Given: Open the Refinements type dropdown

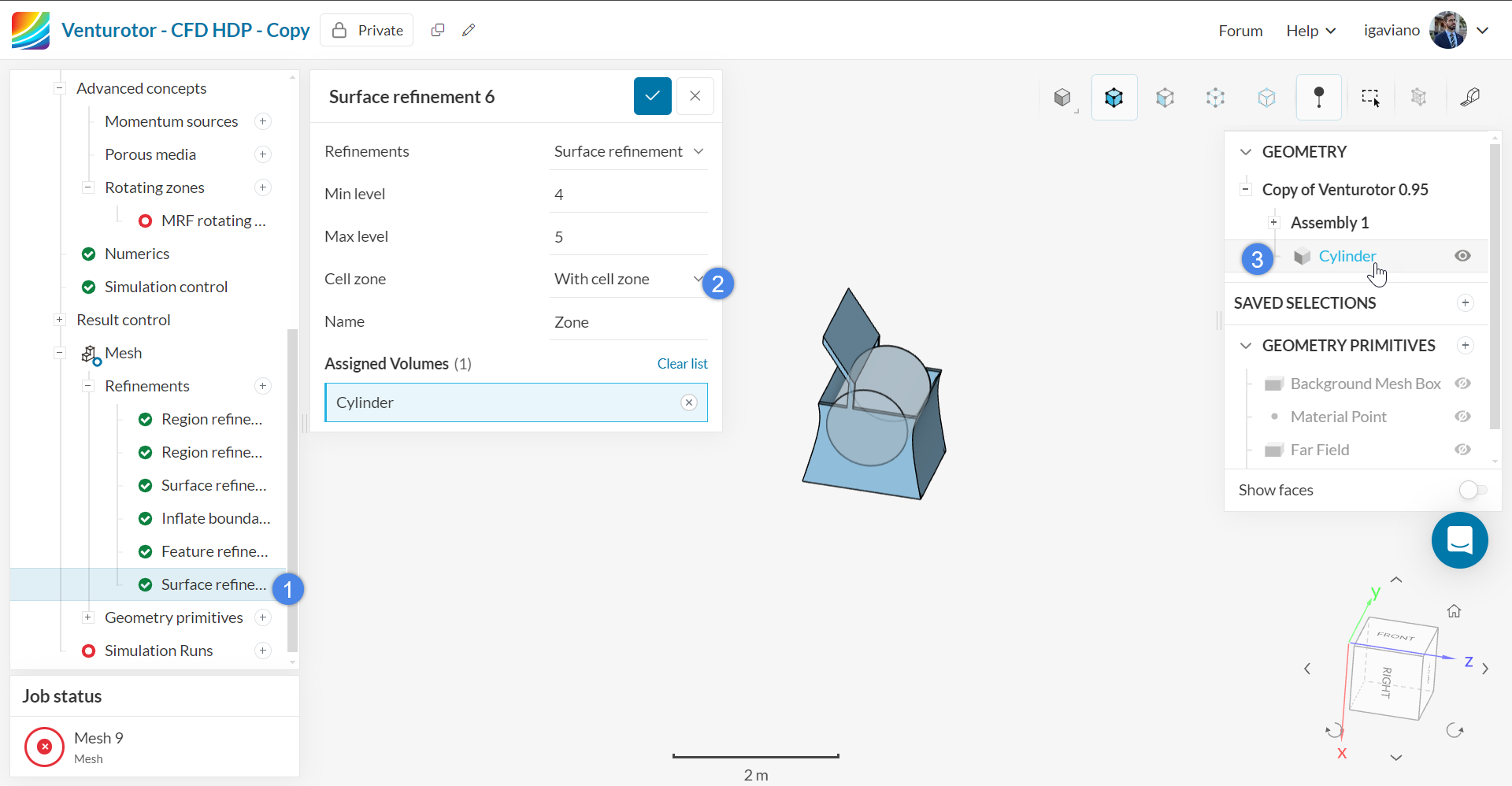Looking at the screenshot, I should point(628,151).
